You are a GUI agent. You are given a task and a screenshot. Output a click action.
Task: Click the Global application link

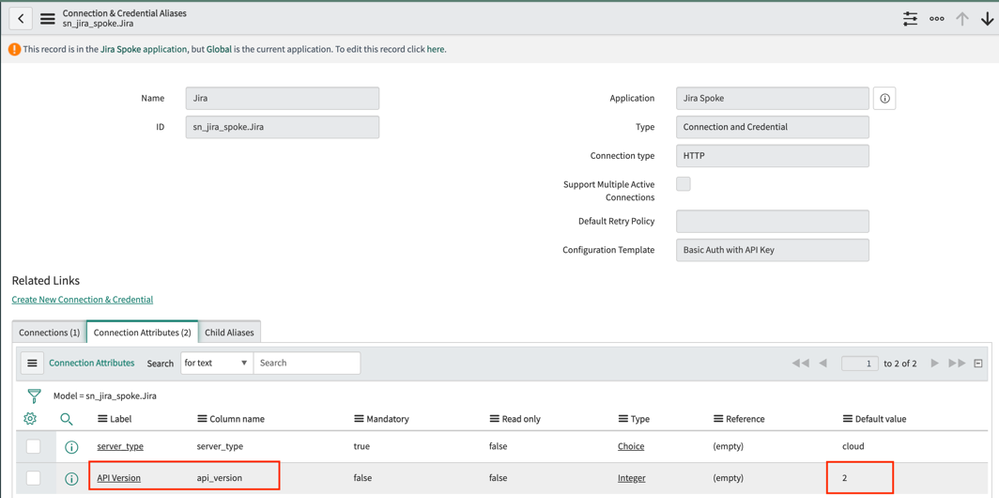pos(219,49)
